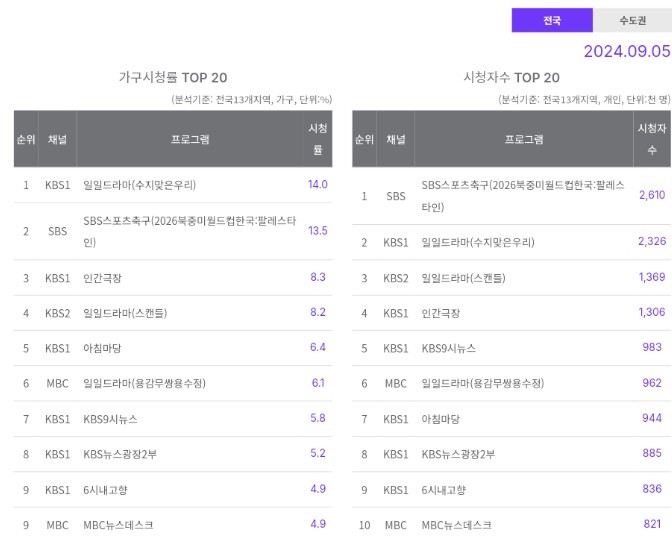Click 채널 header in 가구시청률 table

coord(57,139)
